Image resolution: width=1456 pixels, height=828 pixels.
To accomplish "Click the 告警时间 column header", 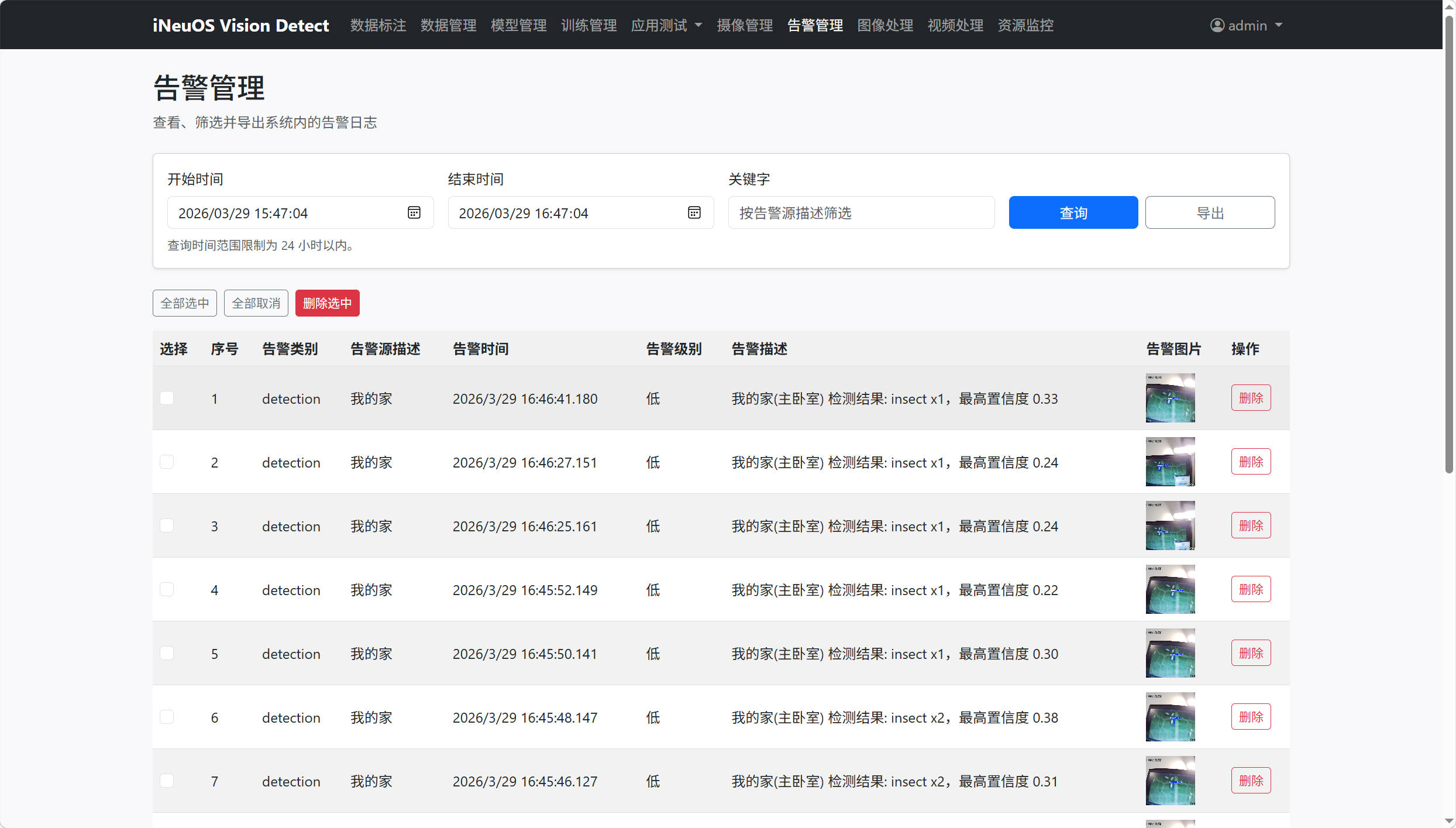I will (480, 349).
